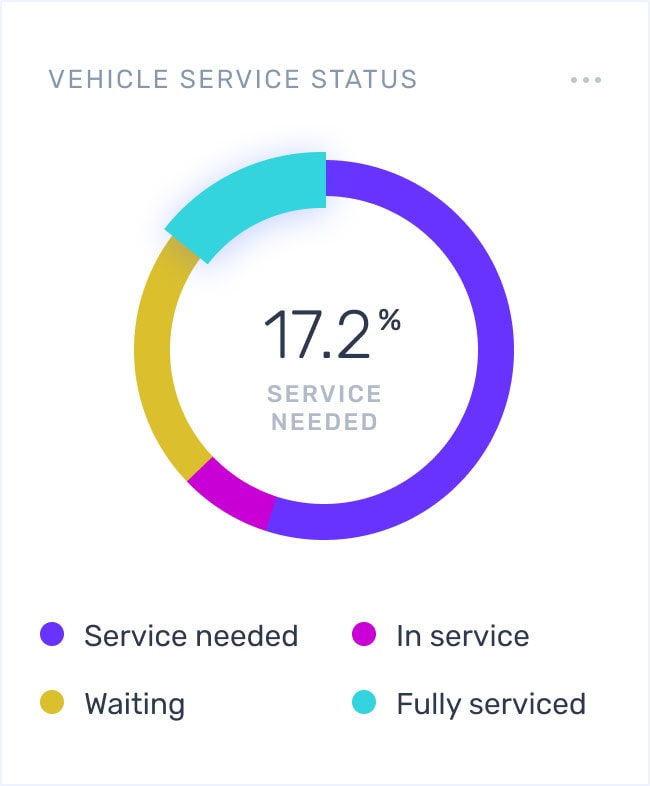The width and height of the screenshot is (650, 786).
Task: Click the word NEEDED inside the donut chart
Action: (325, 422)
